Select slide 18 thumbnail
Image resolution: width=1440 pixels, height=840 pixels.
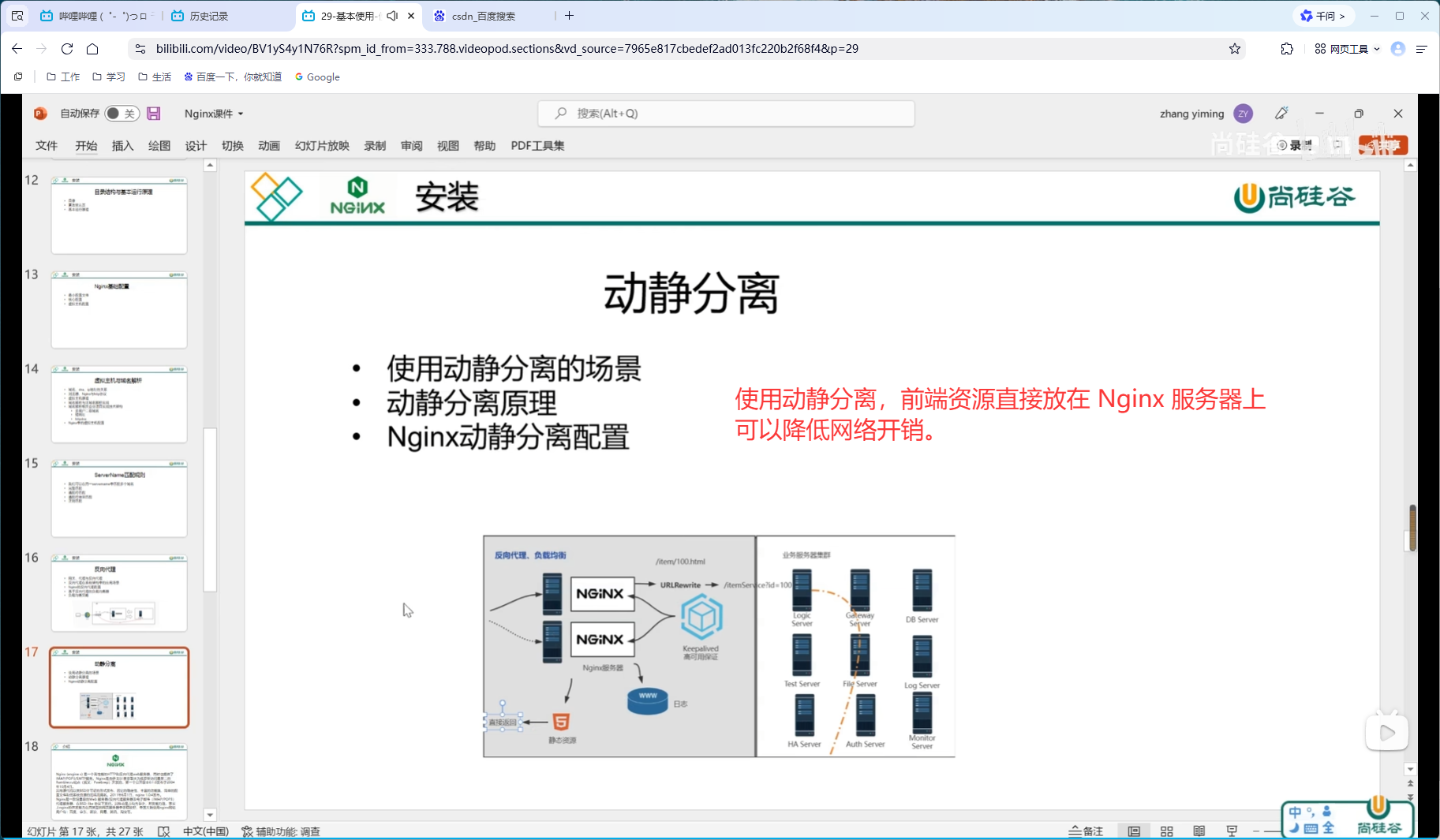119,782
